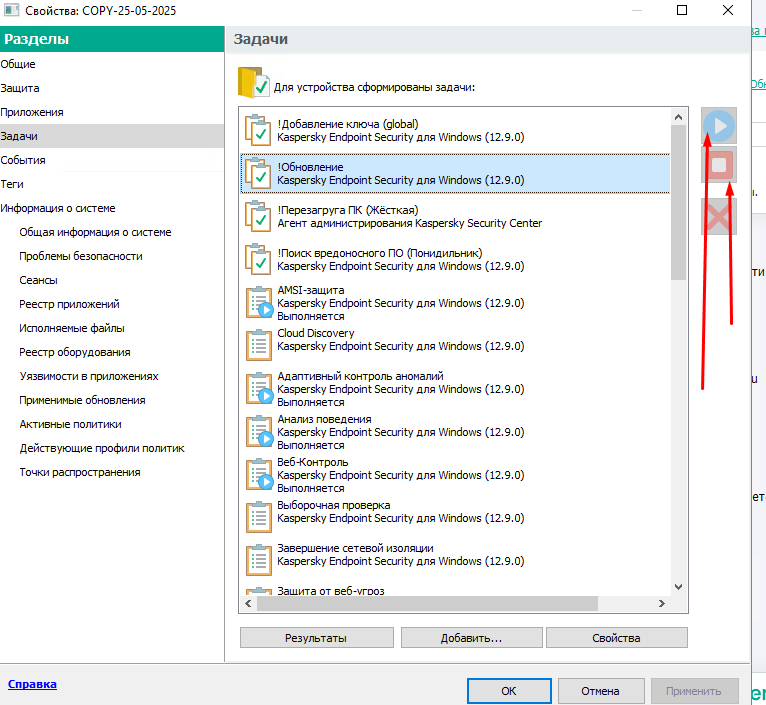Click the icon of !Поиск вредоносного ПО task
The height and width of the screenshot is (705, 766).
[x=258, y=259]
